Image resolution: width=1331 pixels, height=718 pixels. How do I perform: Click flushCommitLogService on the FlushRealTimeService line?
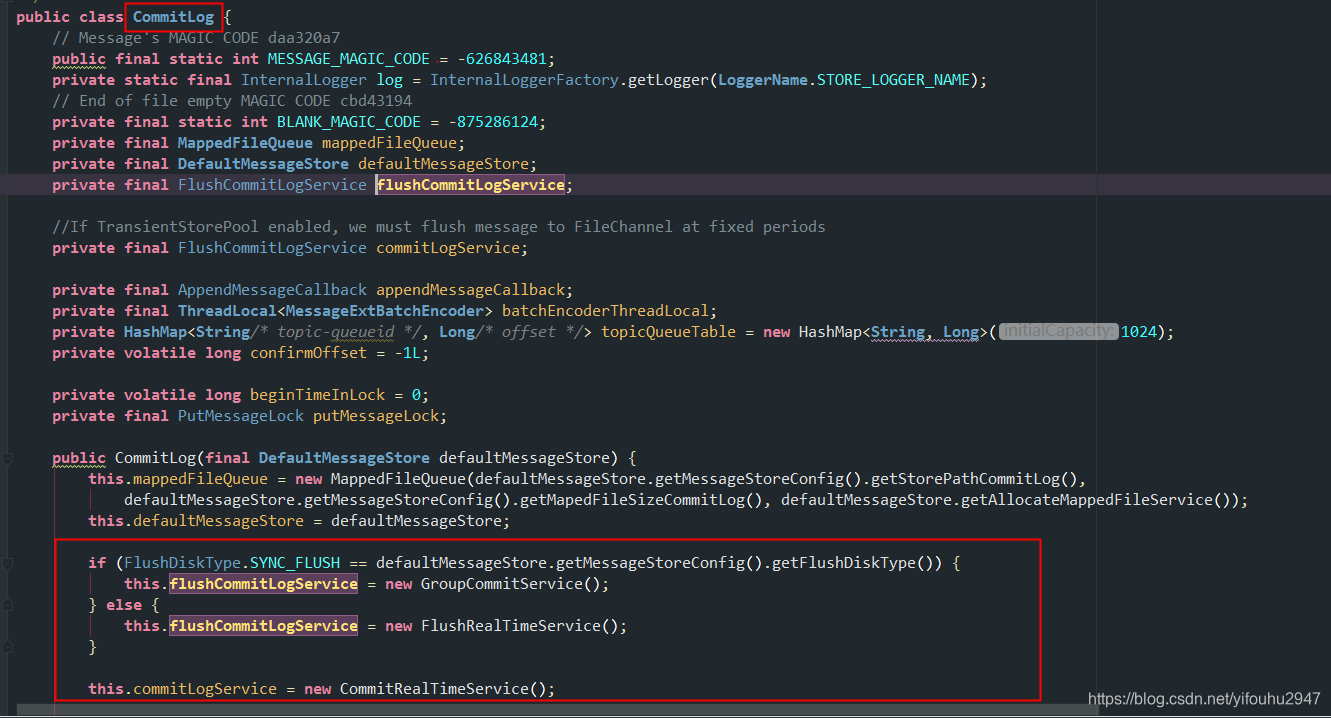point(264,626)
